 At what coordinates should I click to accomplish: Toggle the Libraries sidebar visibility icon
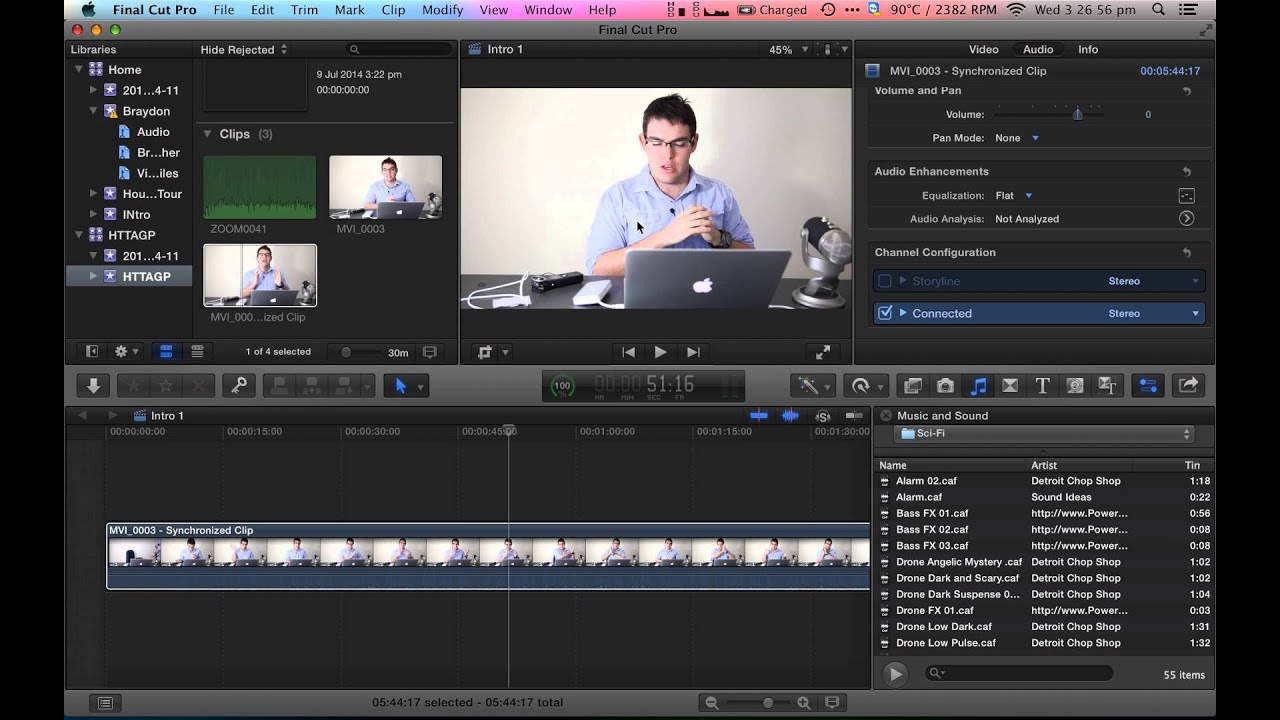tap(92, 352)
